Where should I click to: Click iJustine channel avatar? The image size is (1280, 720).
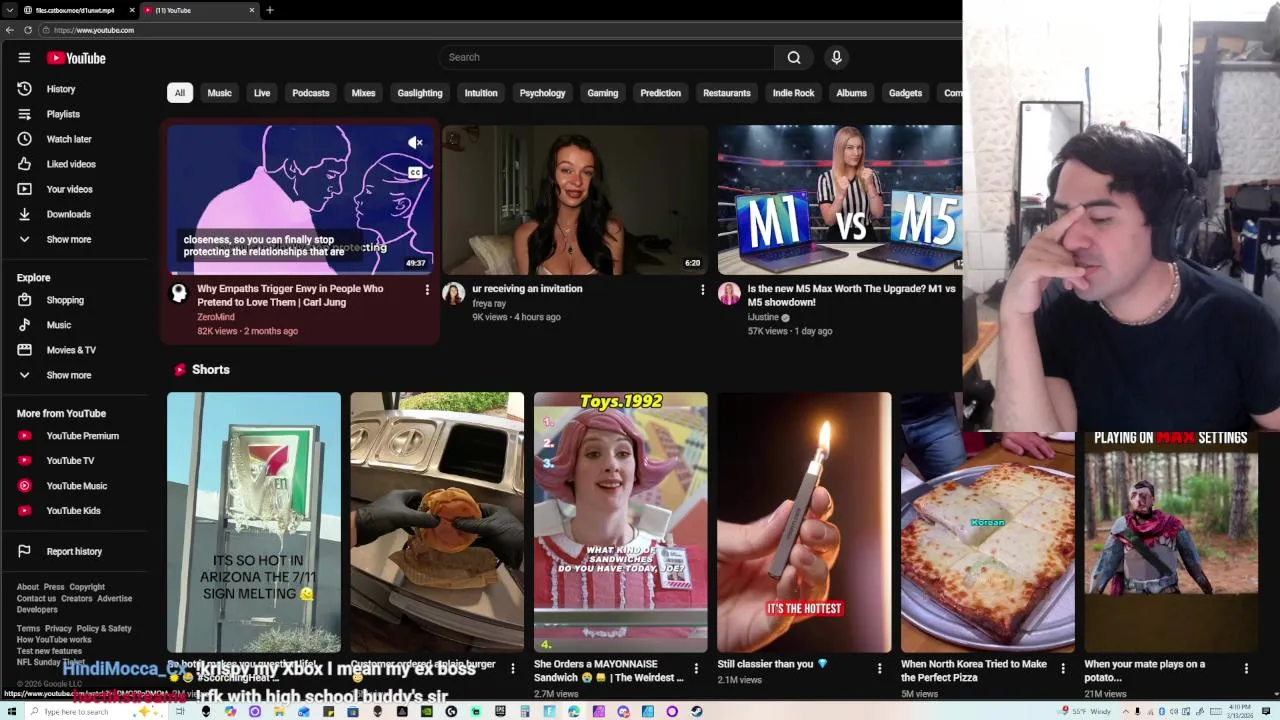click(729, 293)
